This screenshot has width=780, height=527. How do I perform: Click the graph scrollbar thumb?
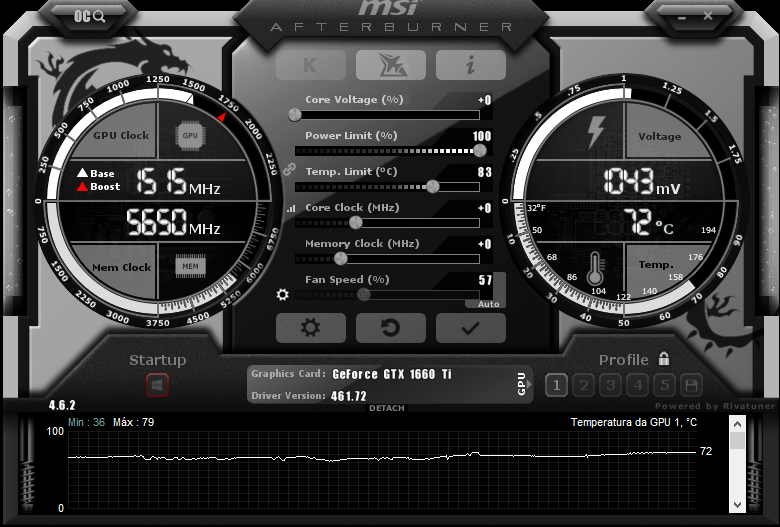pos(737,441)
